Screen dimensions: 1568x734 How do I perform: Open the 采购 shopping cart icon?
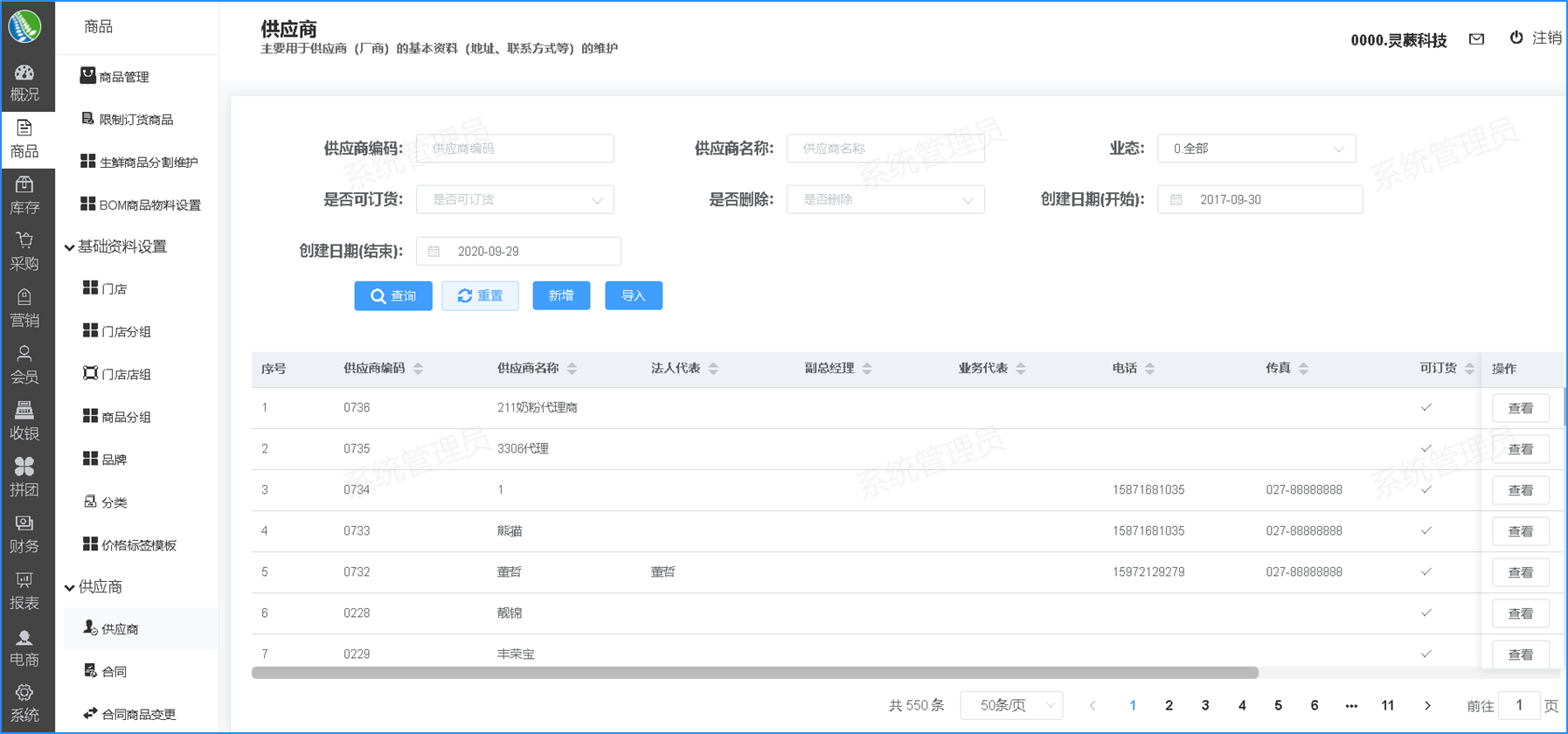pyautogui.click(x=24, y=241)
